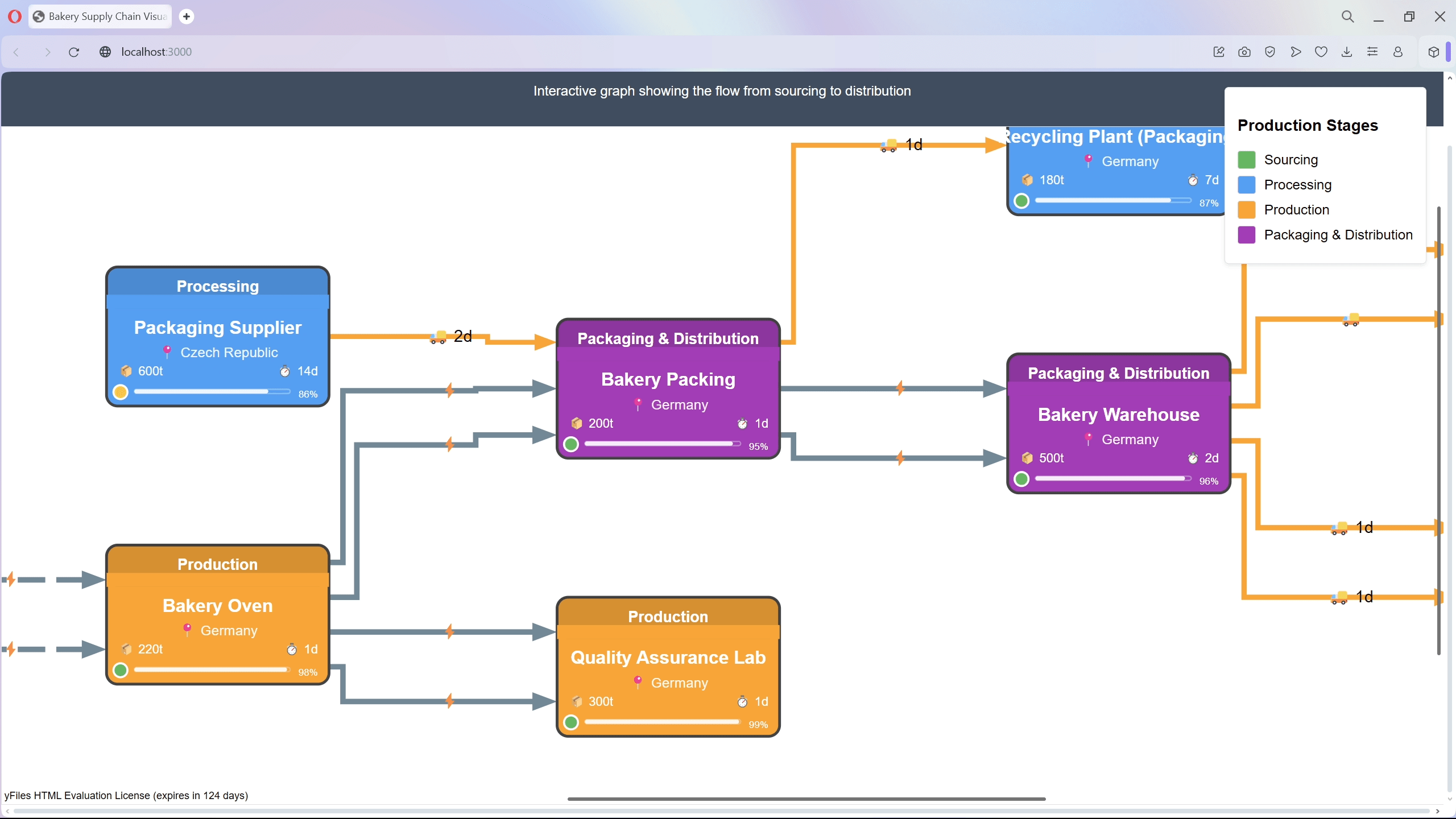This screenshot has height=819, width=1456.
Task: Open browser extensions via the cube icon
Action: pyautogui.click(x=1434, y=52)
